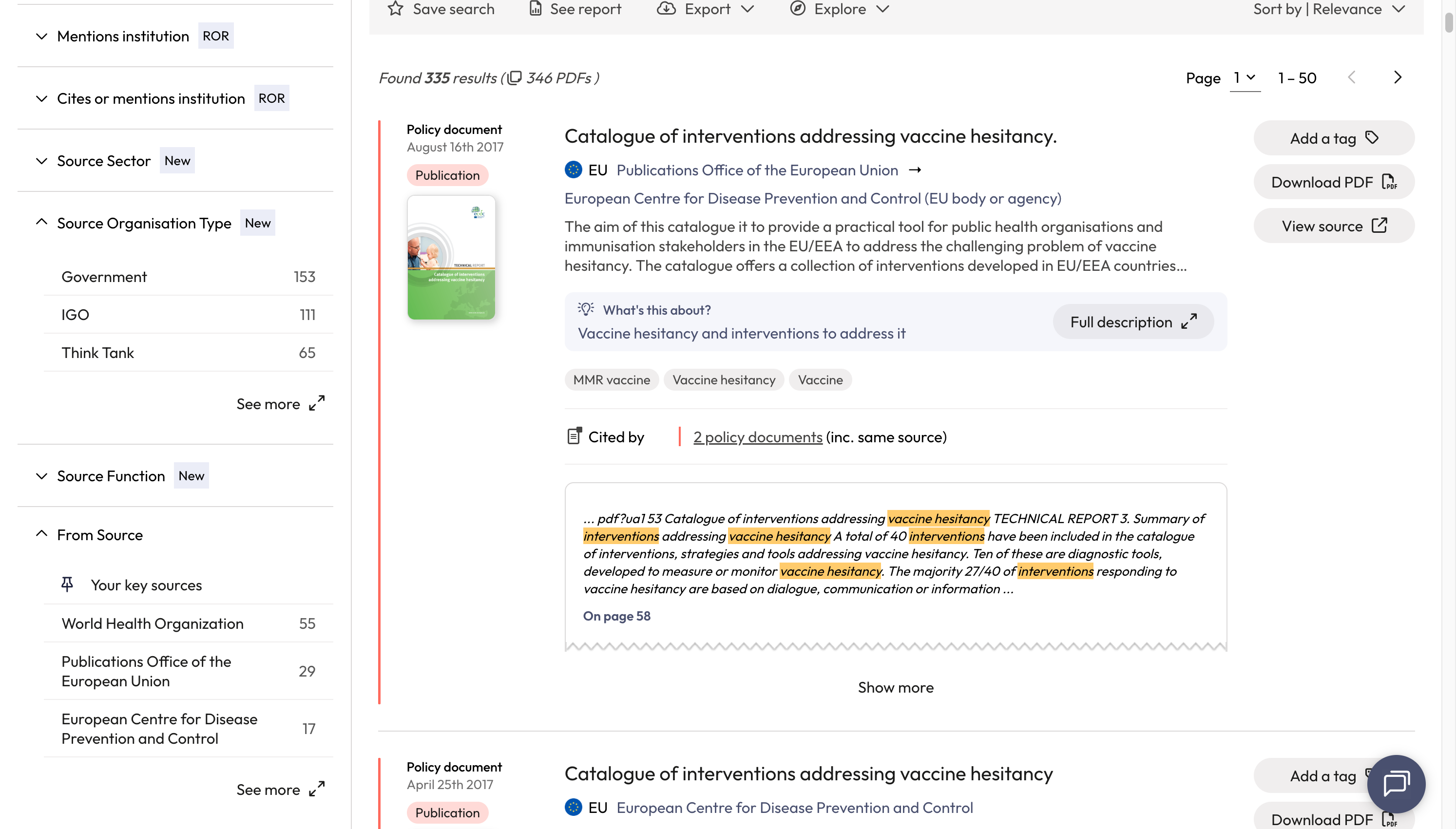This screenshot has height=829, width=1456.
Task: Filter by European Centre for Disease Prevention source
Action: (x=188, y=729)
